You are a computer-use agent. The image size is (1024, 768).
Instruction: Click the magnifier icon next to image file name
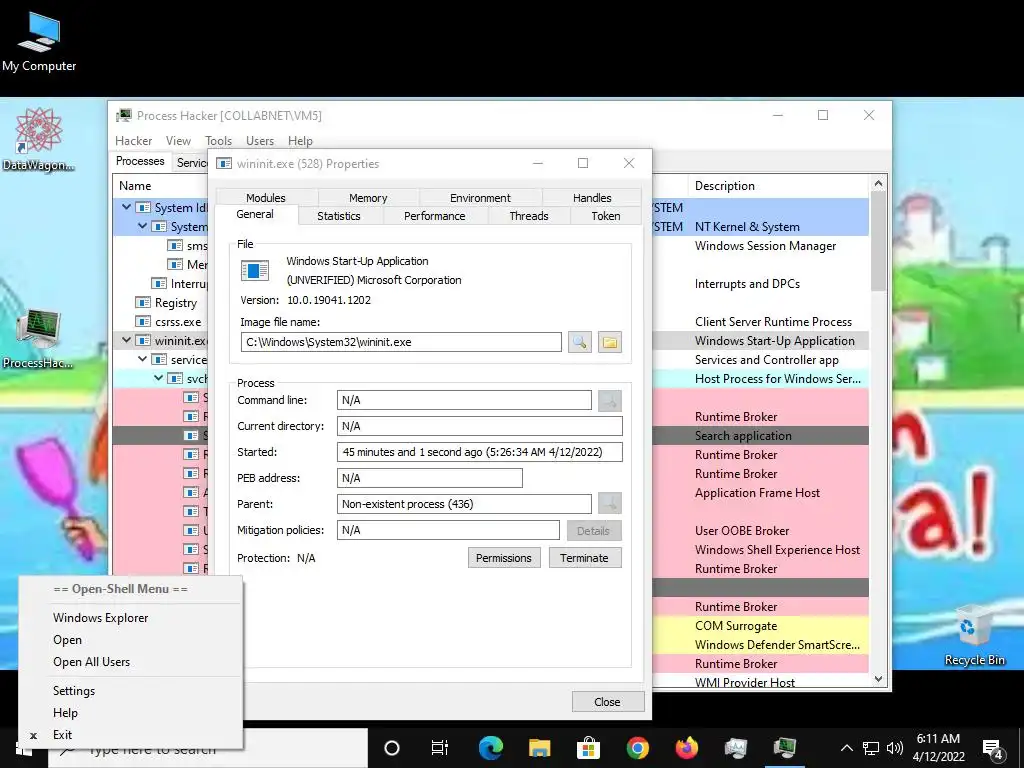(579, 342)
